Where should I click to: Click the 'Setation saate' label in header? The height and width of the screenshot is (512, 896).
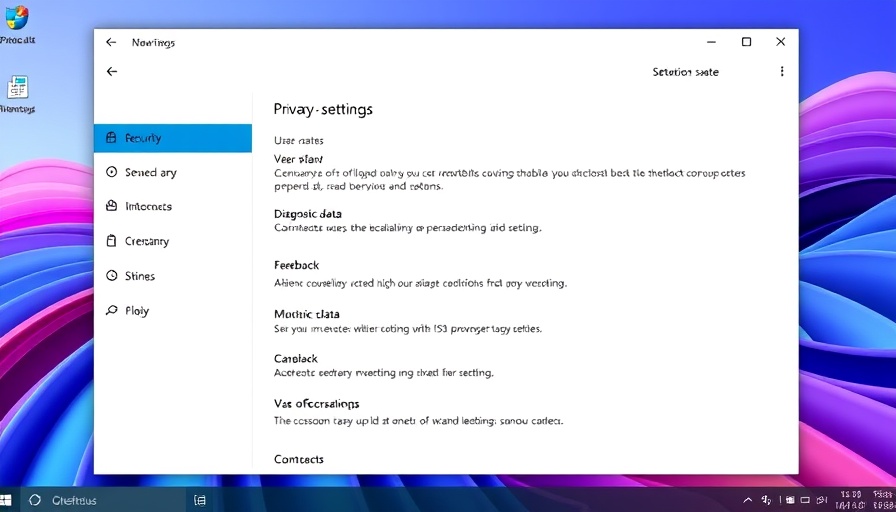point(685,72)
